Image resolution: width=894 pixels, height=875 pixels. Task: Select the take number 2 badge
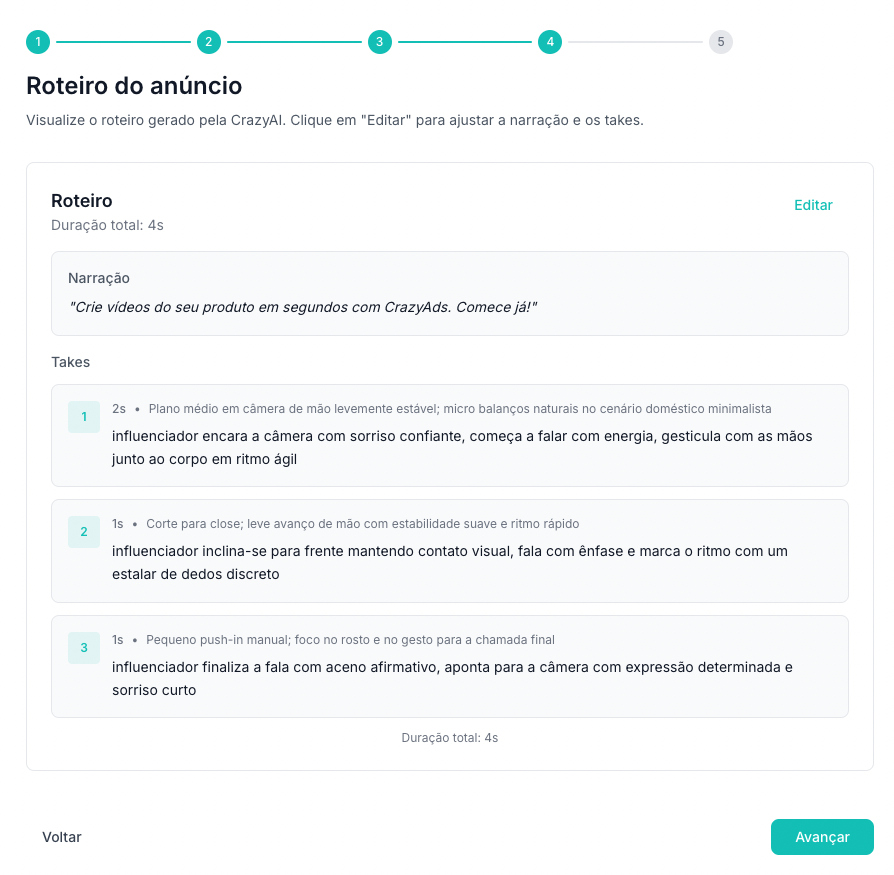[84, 532]
